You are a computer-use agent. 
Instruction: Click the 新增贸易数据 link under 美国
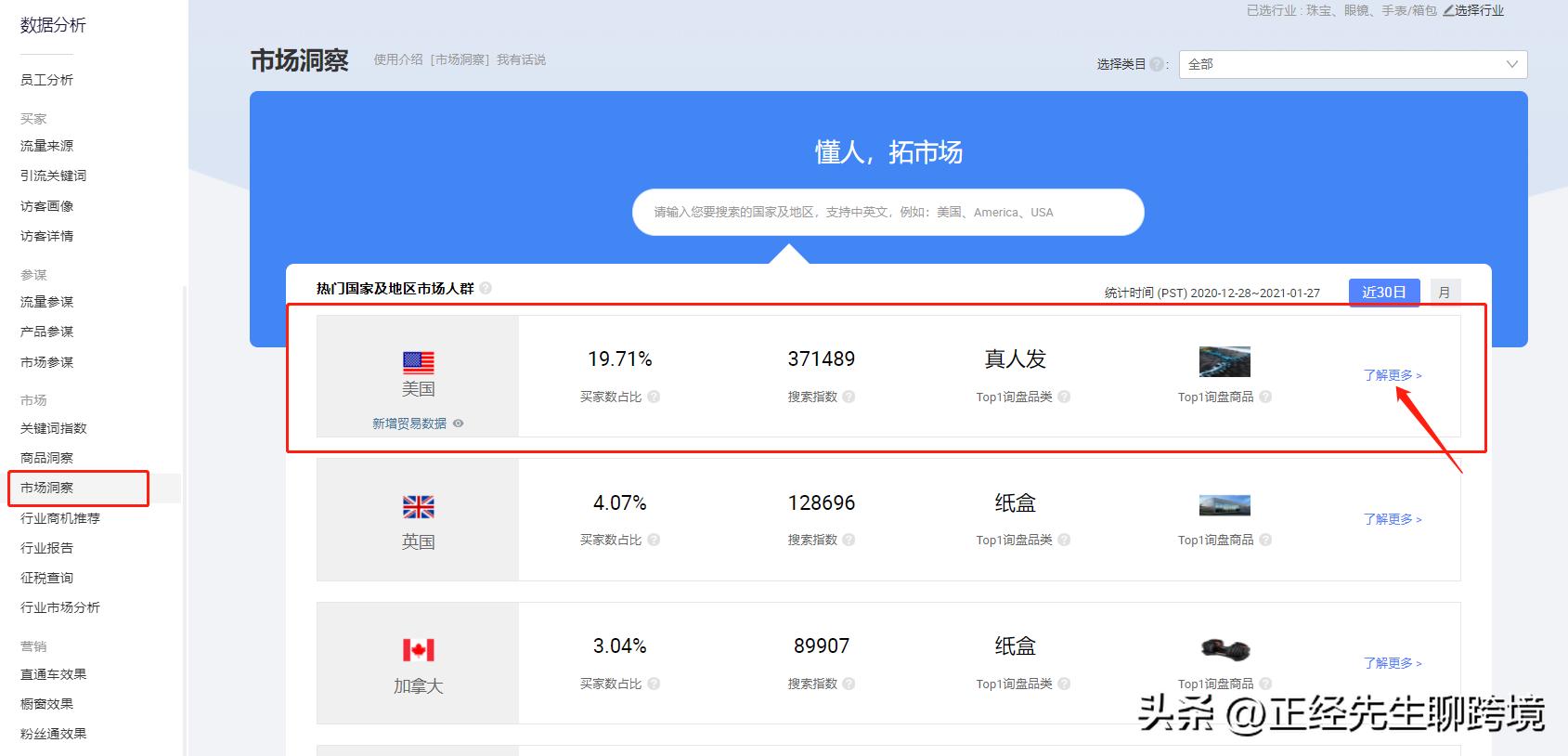[x=409, y=424]
